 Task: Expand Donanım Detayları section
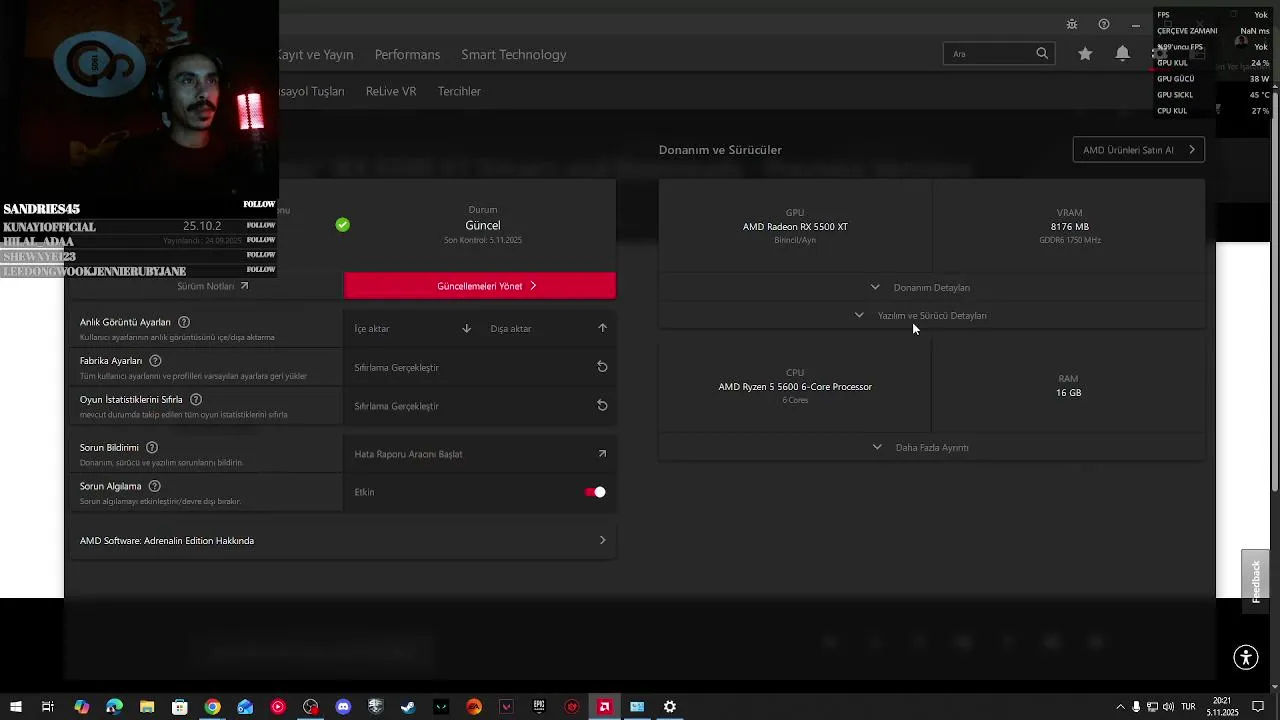tap(931, 288)
